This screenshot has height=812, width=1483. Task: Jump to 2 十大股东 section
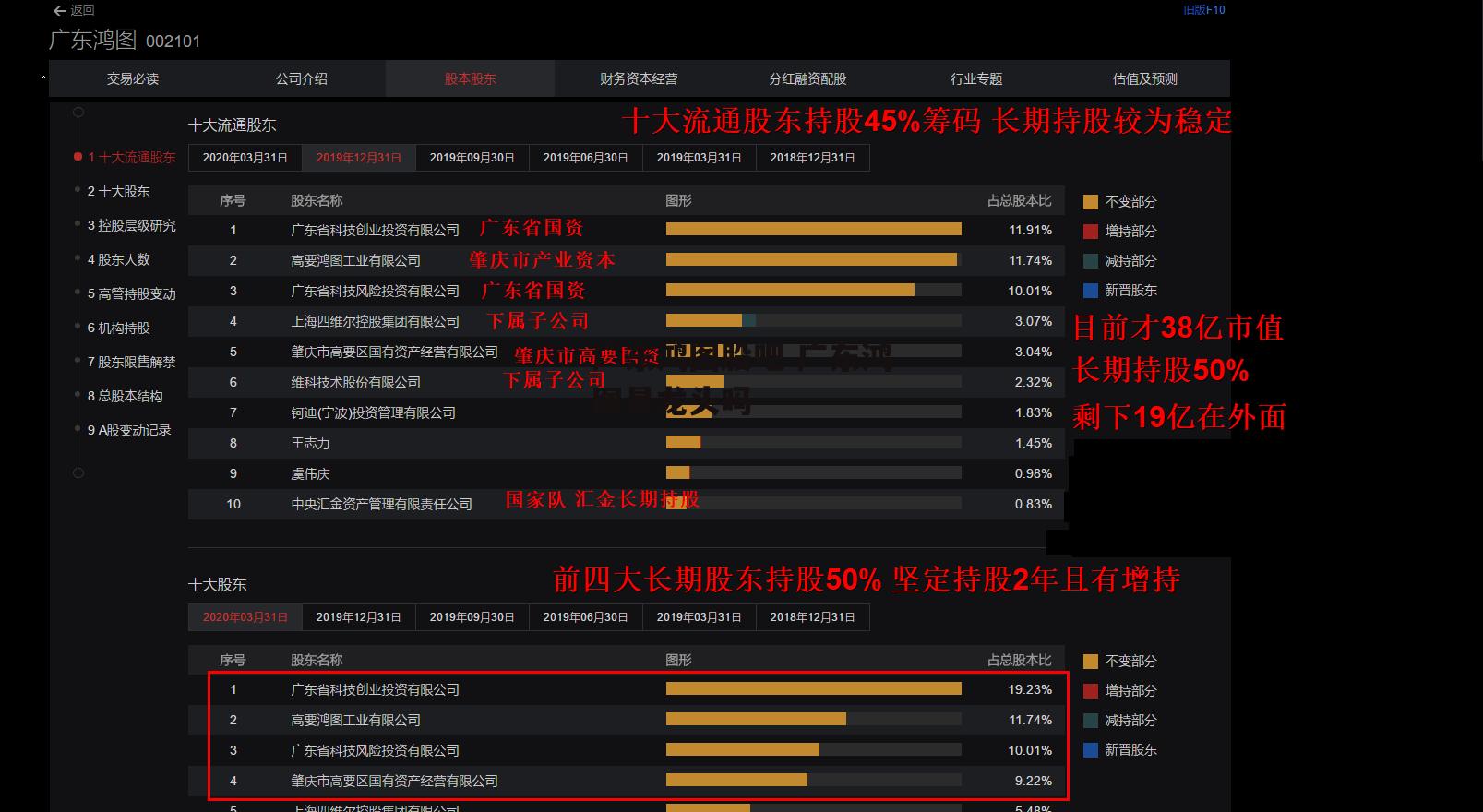(118, 191)
